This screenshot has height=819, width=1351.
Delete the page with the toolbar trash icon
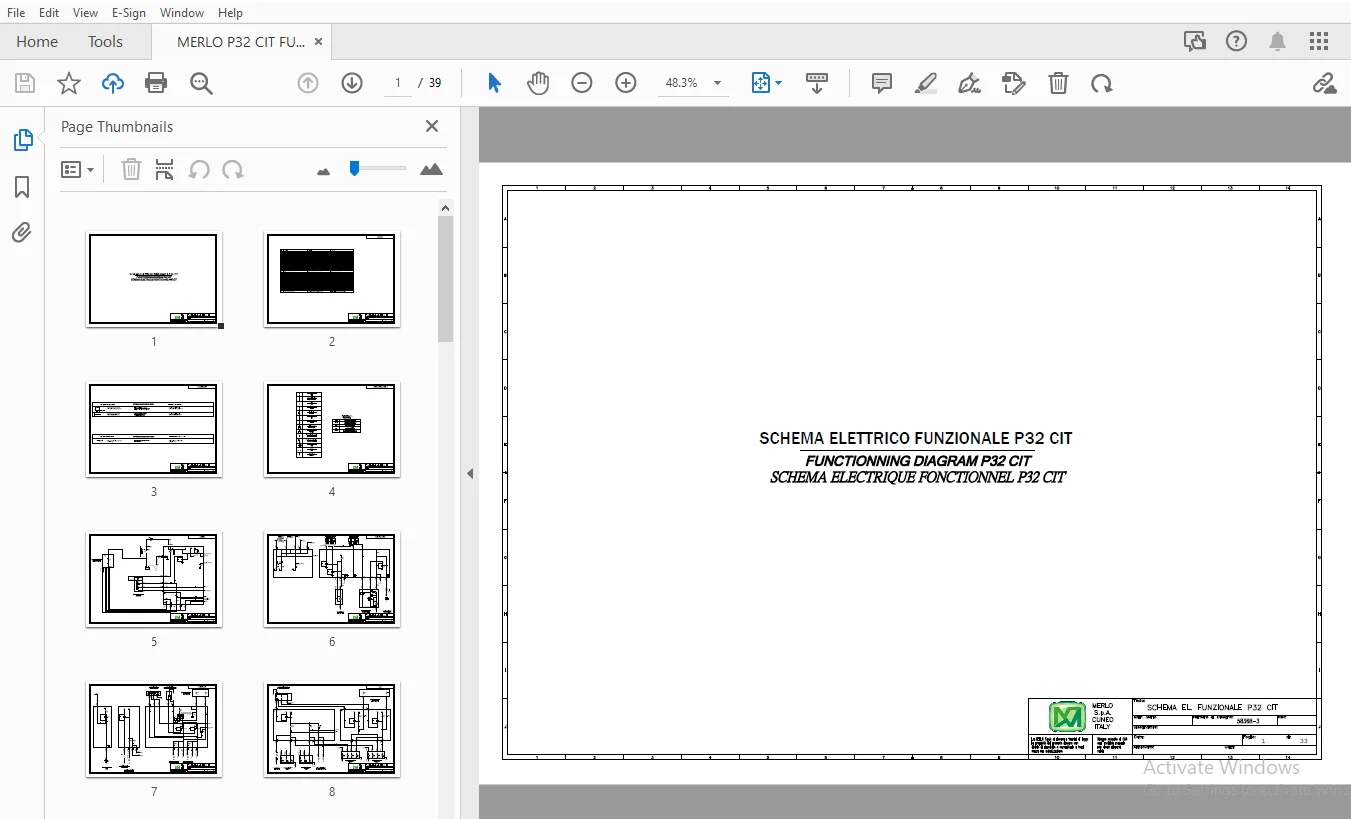(1058, 83)
